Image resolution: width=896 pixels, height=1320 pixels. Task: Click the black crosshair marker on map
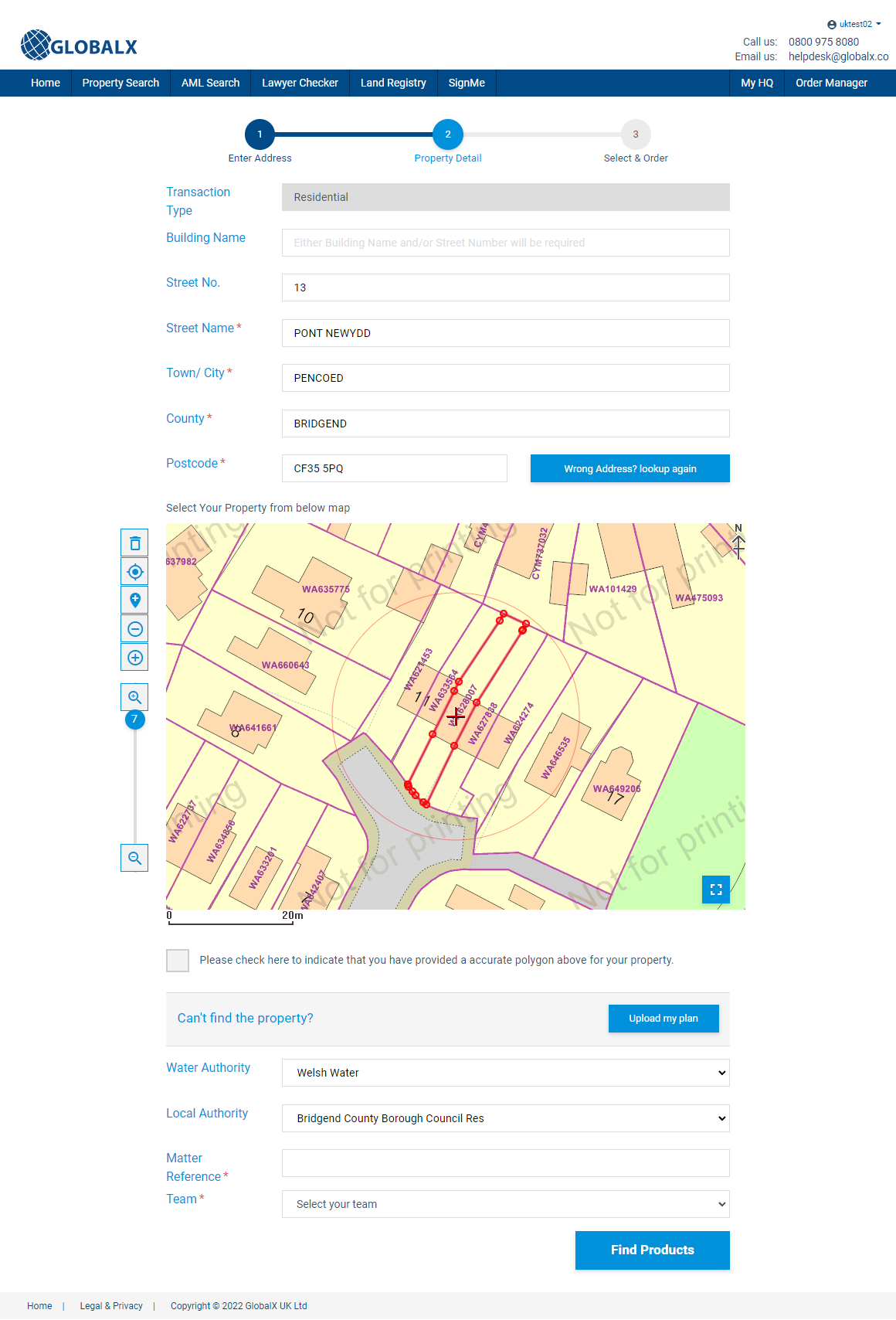pyautogui.click(x=456, y=717)
